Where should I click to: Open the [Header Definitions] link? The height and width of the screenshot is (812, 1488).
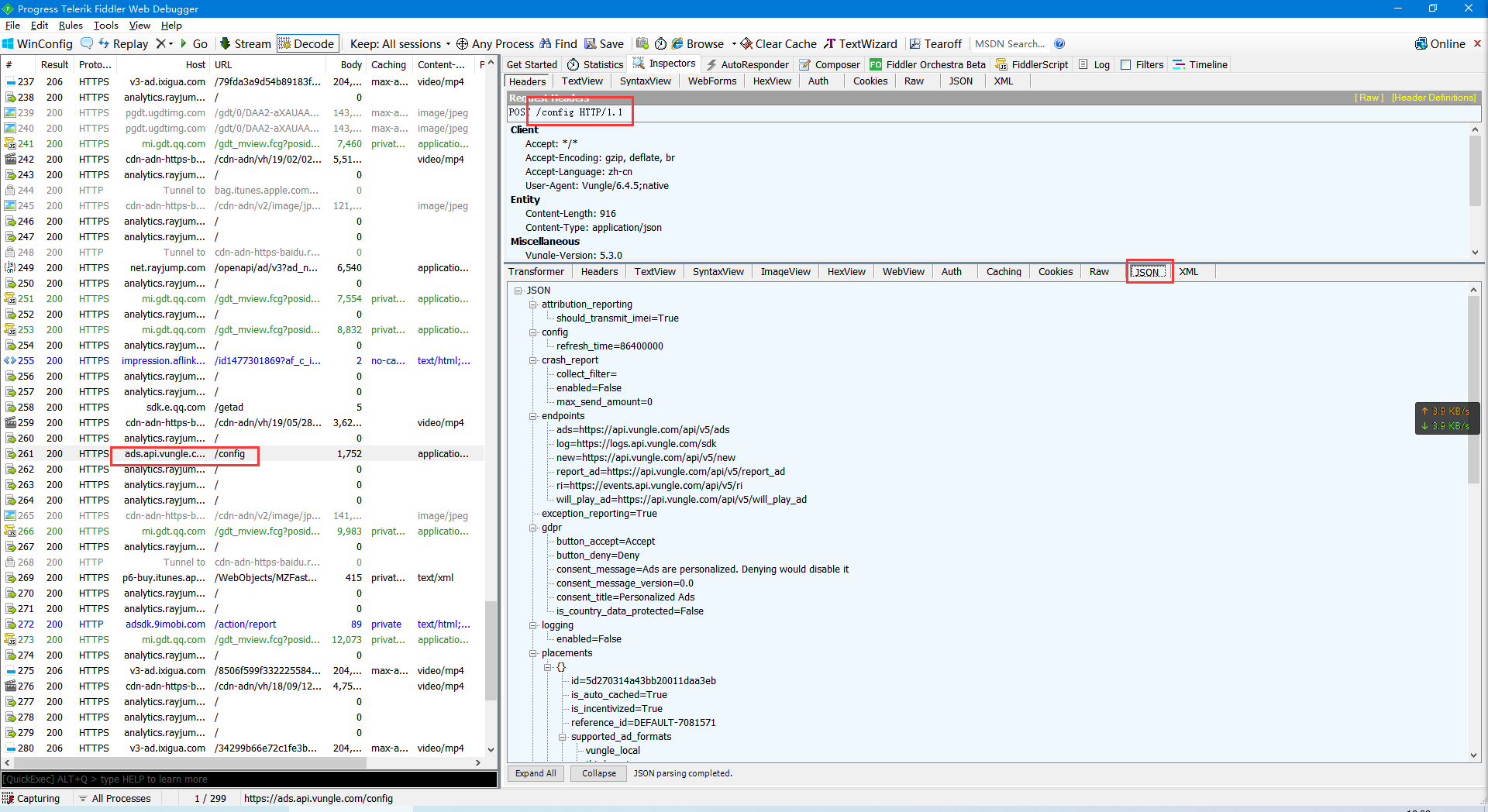[1434, 98]
